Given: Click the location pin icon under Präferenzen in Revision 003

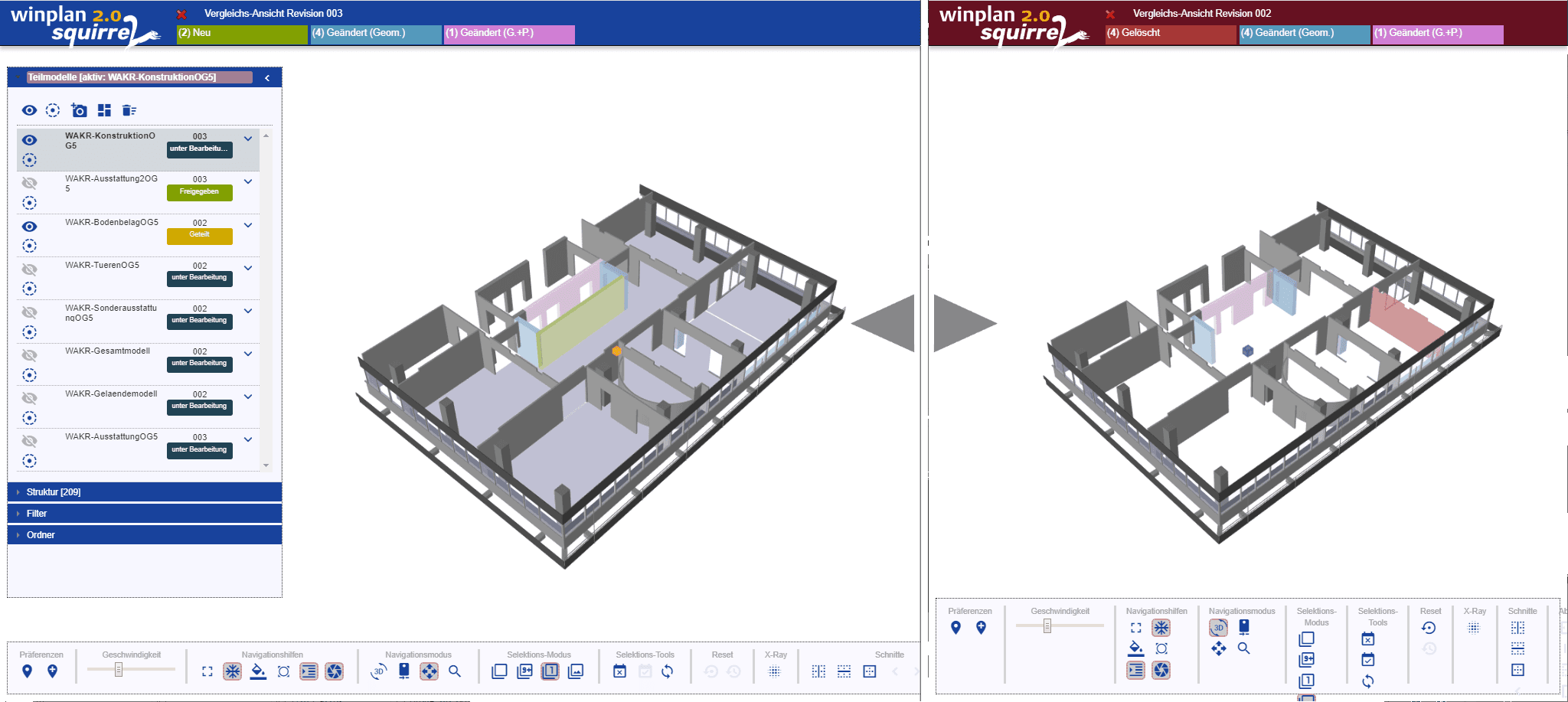Looking at the screenshot, I should click(x=27, y=671).
